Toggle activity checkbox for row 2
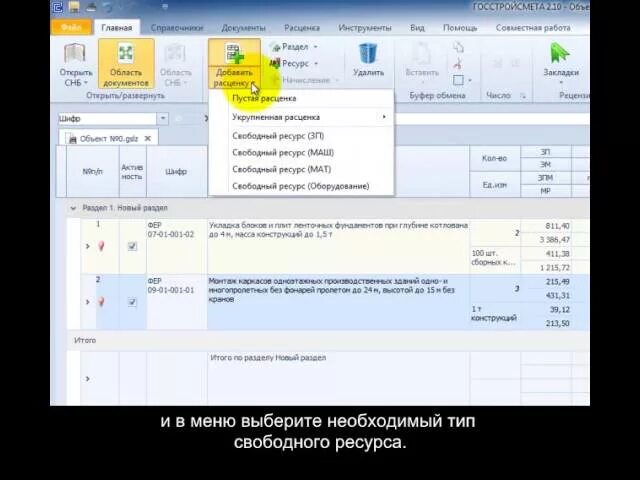 pyautogui.click(x=132, y=302)
